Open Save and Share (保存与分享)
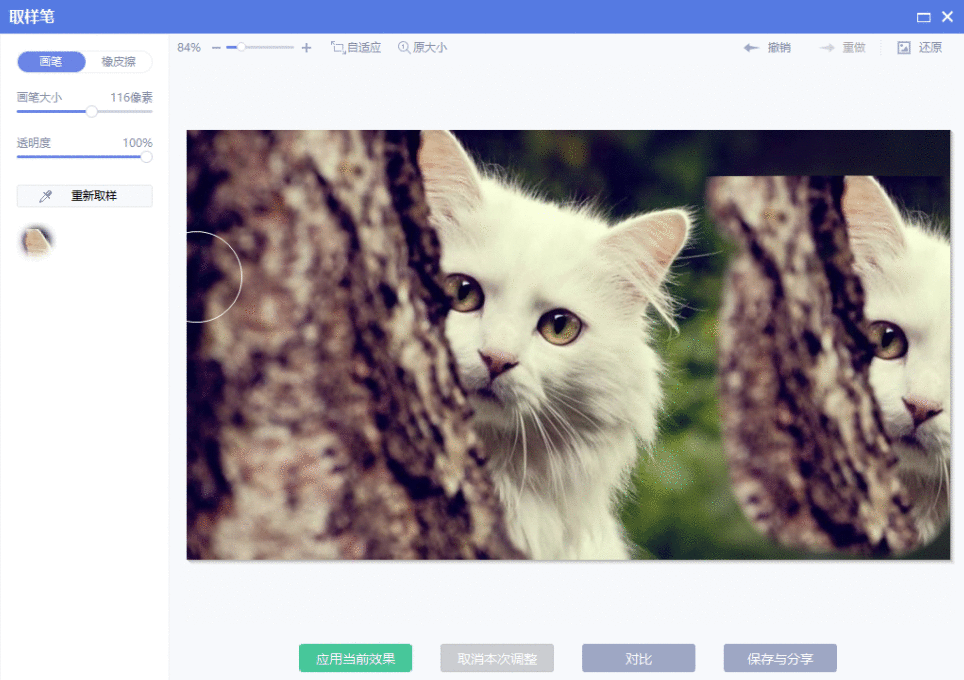The image size is (964, 680). [780, 658]
